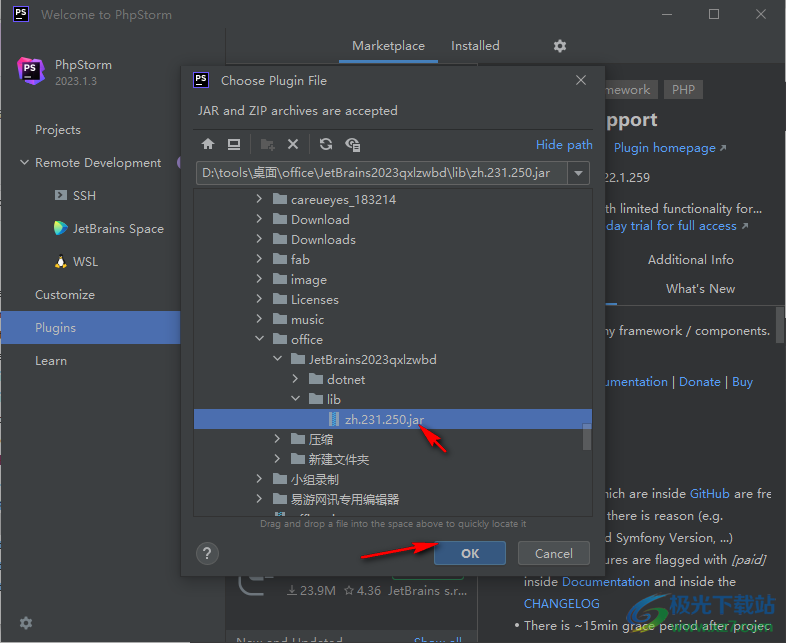The width and height of the screenshot is (786, 643).
Task: Click PHP tag button
Action: (x=683, y=90)
